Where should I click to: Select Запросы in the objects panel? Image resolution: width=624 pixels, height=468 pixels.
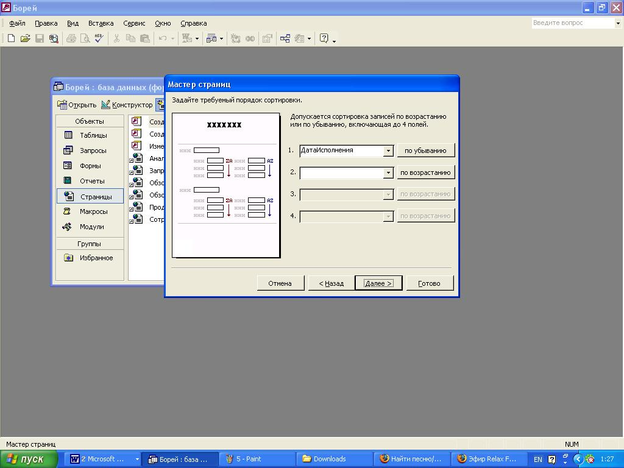92,150
